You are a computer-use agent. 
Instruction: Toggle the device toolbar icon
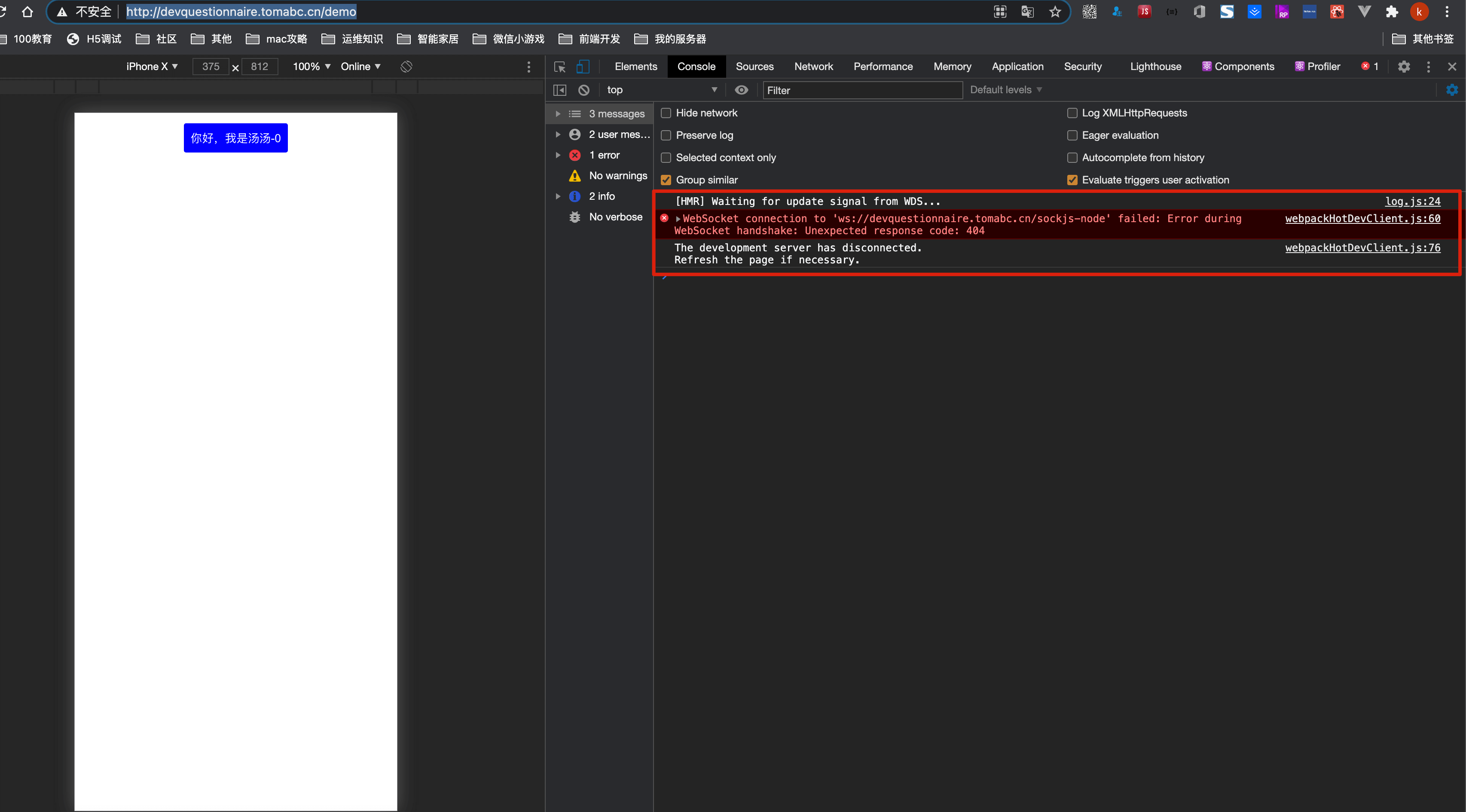(x=582, y=67)
